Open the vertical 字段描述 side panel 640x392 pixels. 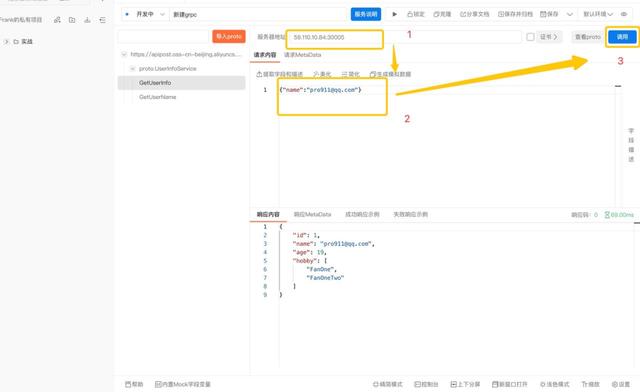click(x=631, y=145)
